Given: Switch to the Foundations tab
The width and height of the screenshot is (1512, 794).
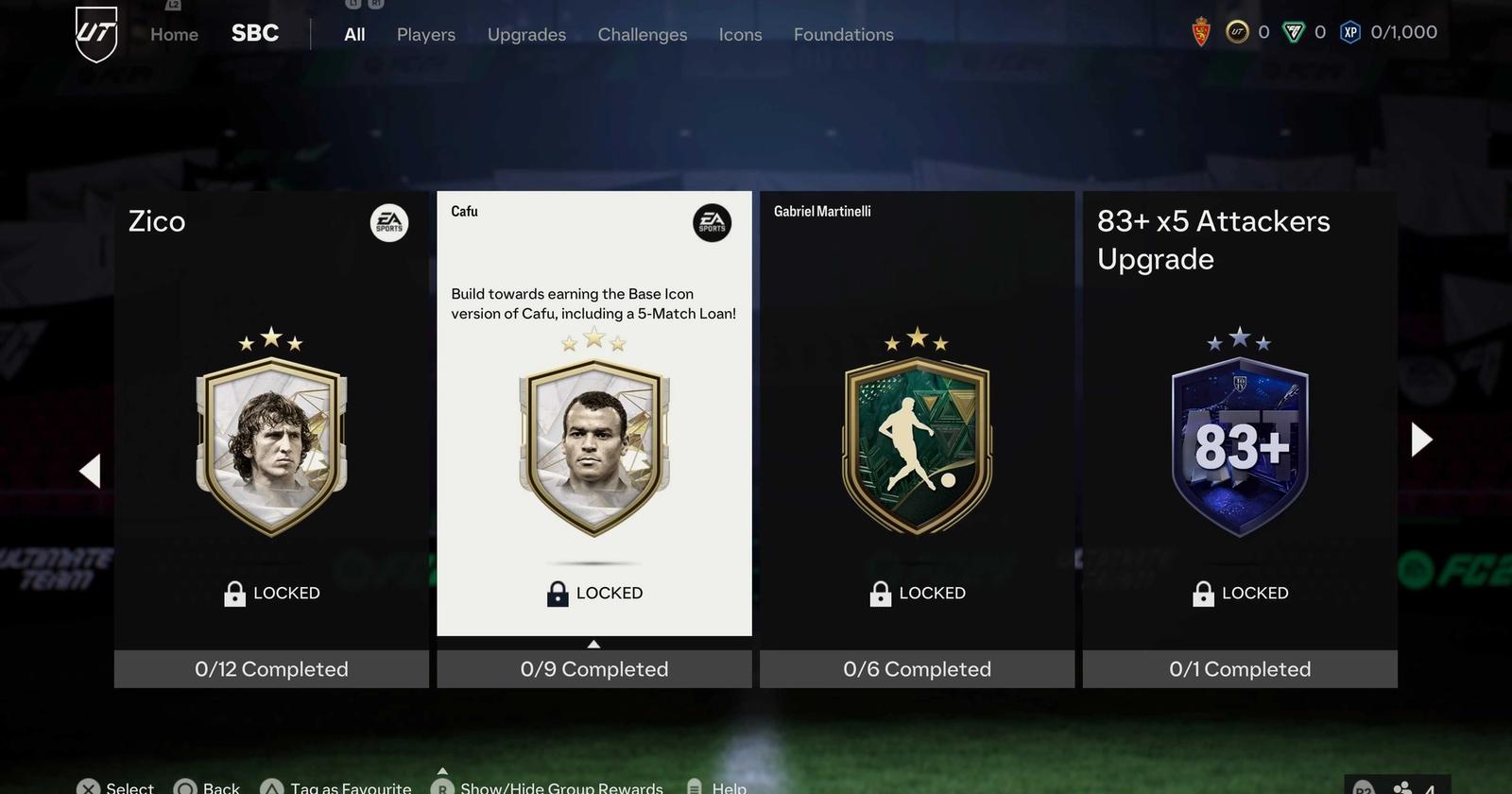Looking at the screenshot, I should (x=843, y=34).
